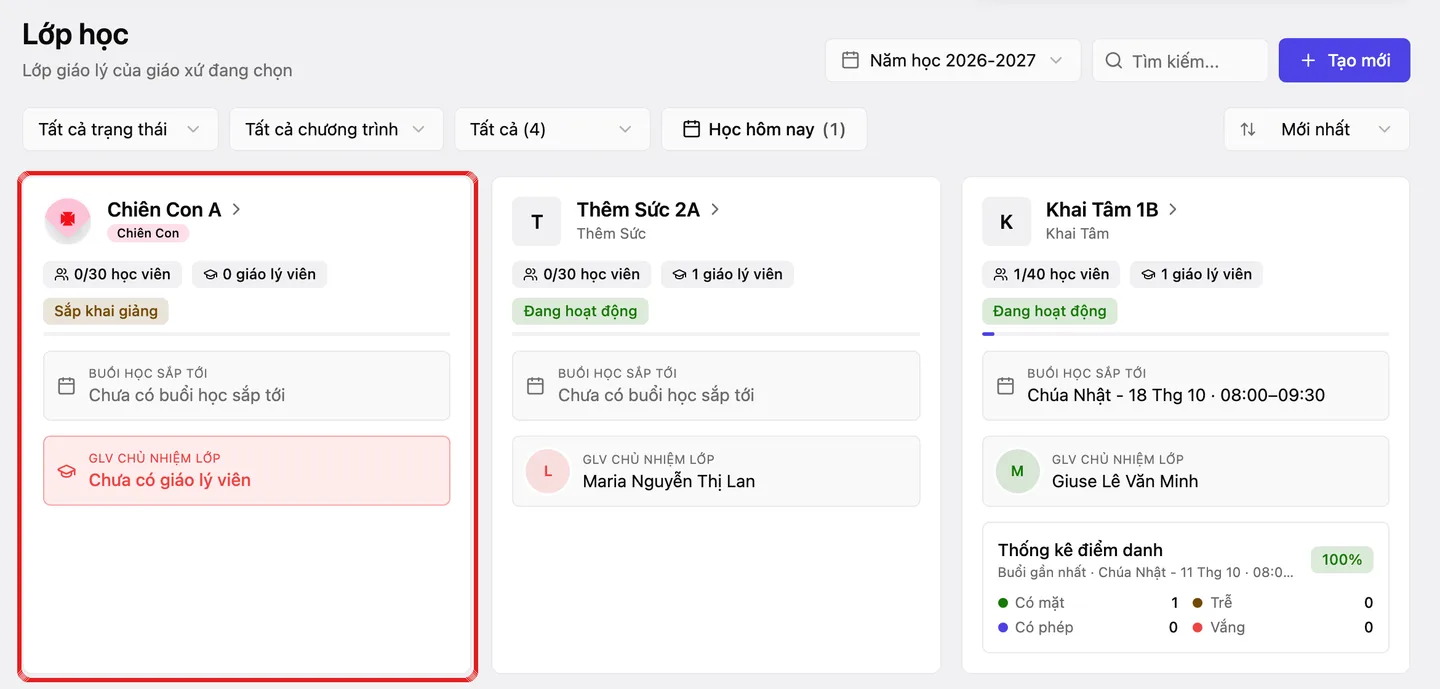Open the Mới nhất sort dropdown
The height and width of the screenshot is (689, 1440).
point(1317,129)
